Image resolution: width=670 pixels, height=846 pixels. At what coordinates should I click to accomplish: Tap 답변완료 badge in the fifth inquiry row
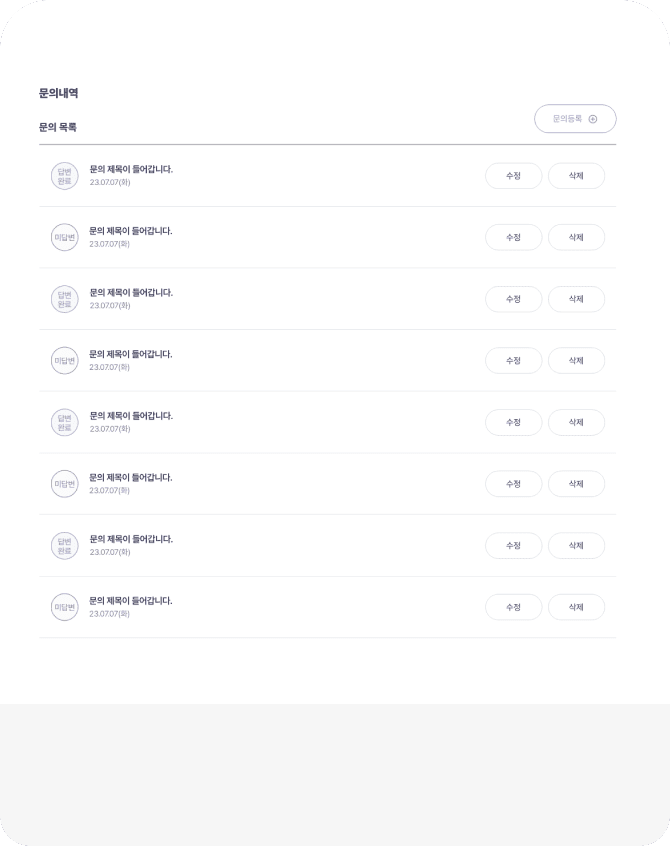[x=64, y=422]
